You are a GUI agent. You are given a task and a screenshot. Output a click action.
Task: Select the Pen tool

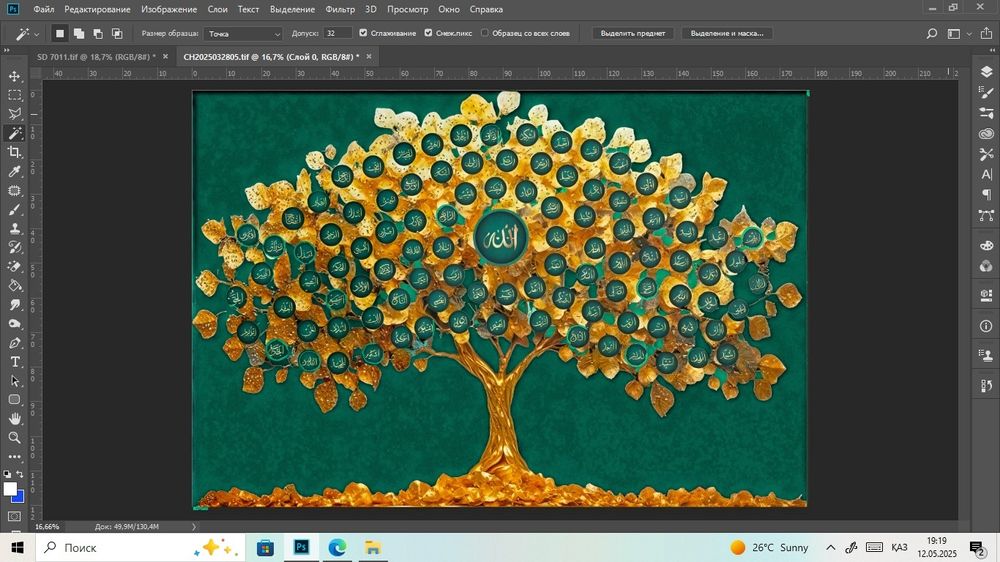(14, 343)
